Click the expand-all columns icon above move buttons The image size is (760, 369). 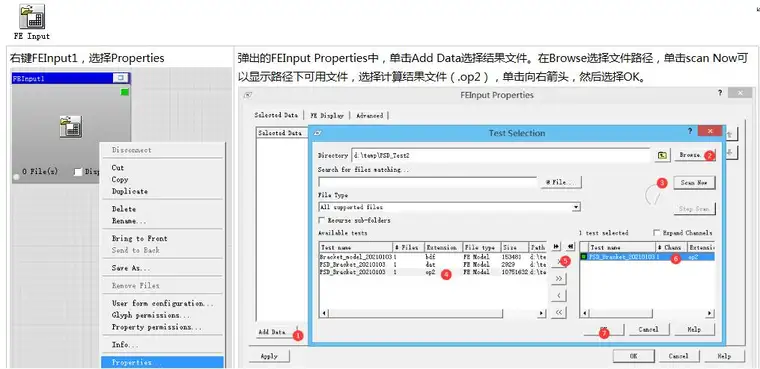coord(556,247)
